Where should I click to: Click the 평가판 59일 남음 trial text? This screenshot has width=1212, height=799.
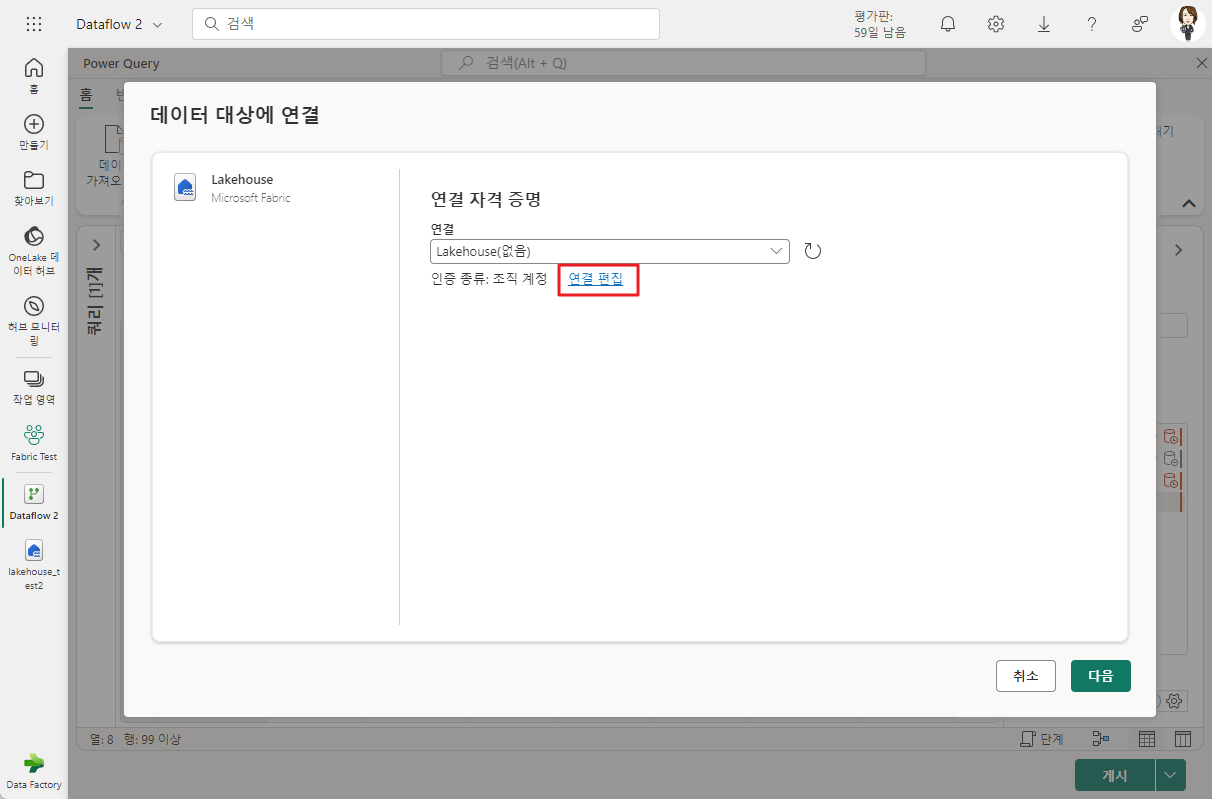880,24
